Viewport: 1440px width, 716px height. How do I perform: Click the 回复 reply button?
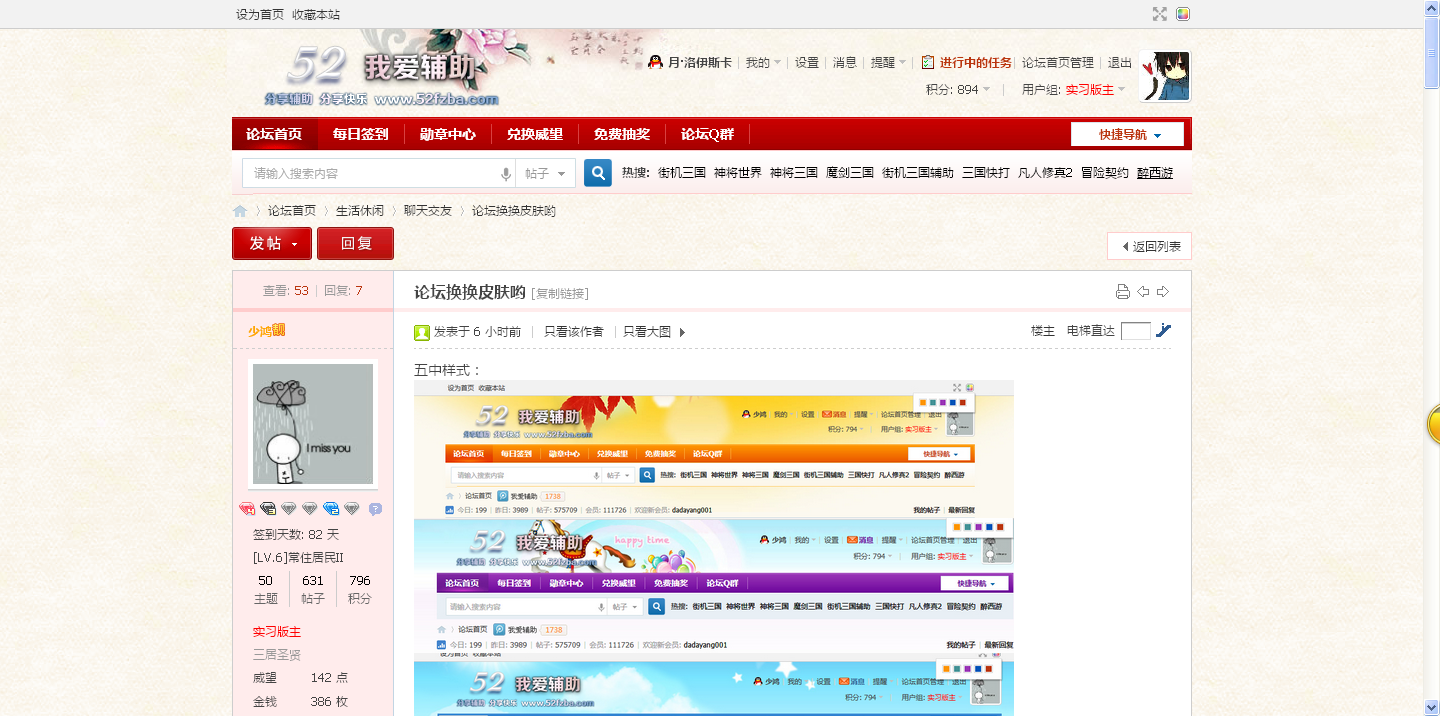point(355,243)
